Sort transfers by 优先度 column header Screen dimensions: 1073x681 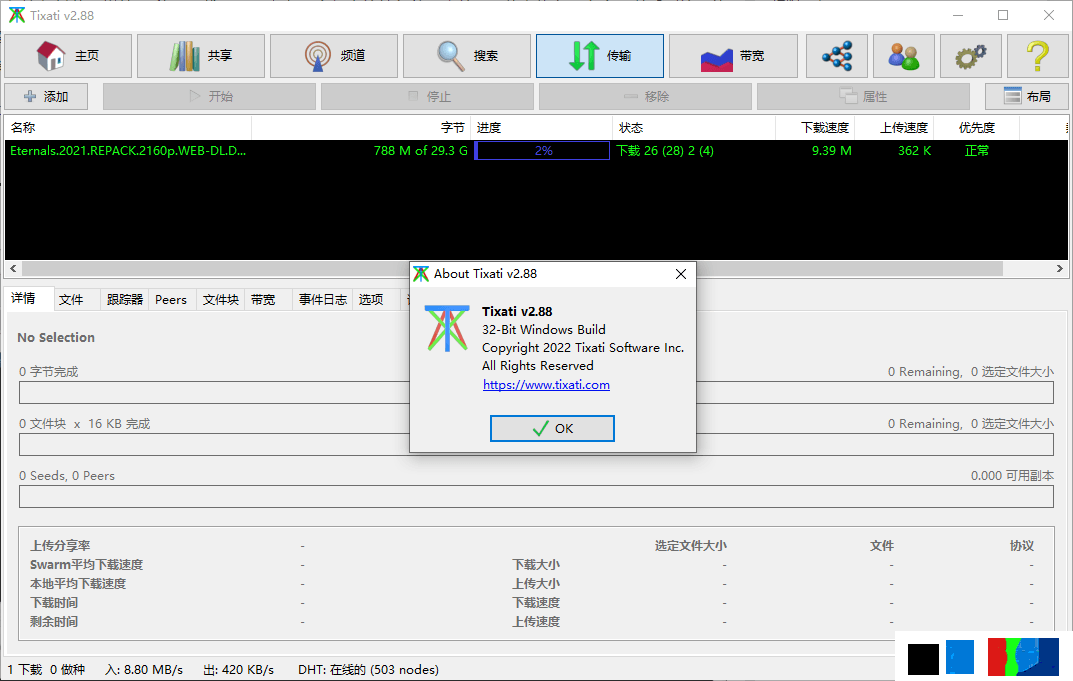977,128
